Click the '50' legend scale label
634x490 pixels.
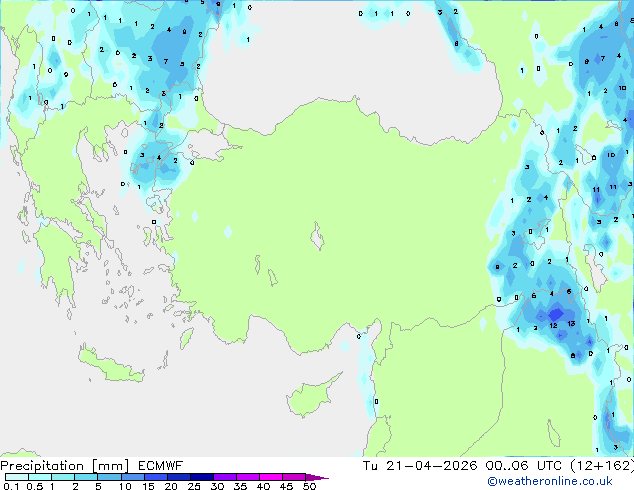309,486
